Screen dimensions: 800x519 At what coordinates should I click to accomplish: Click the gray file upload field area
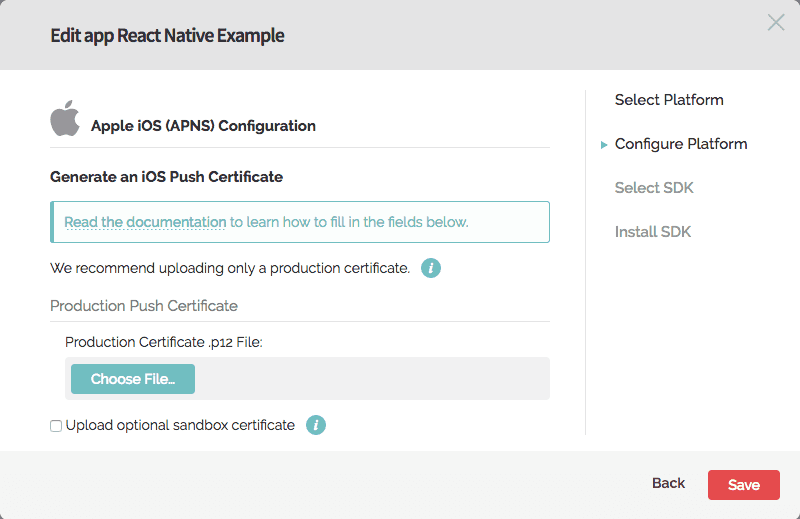pos(371,378)
